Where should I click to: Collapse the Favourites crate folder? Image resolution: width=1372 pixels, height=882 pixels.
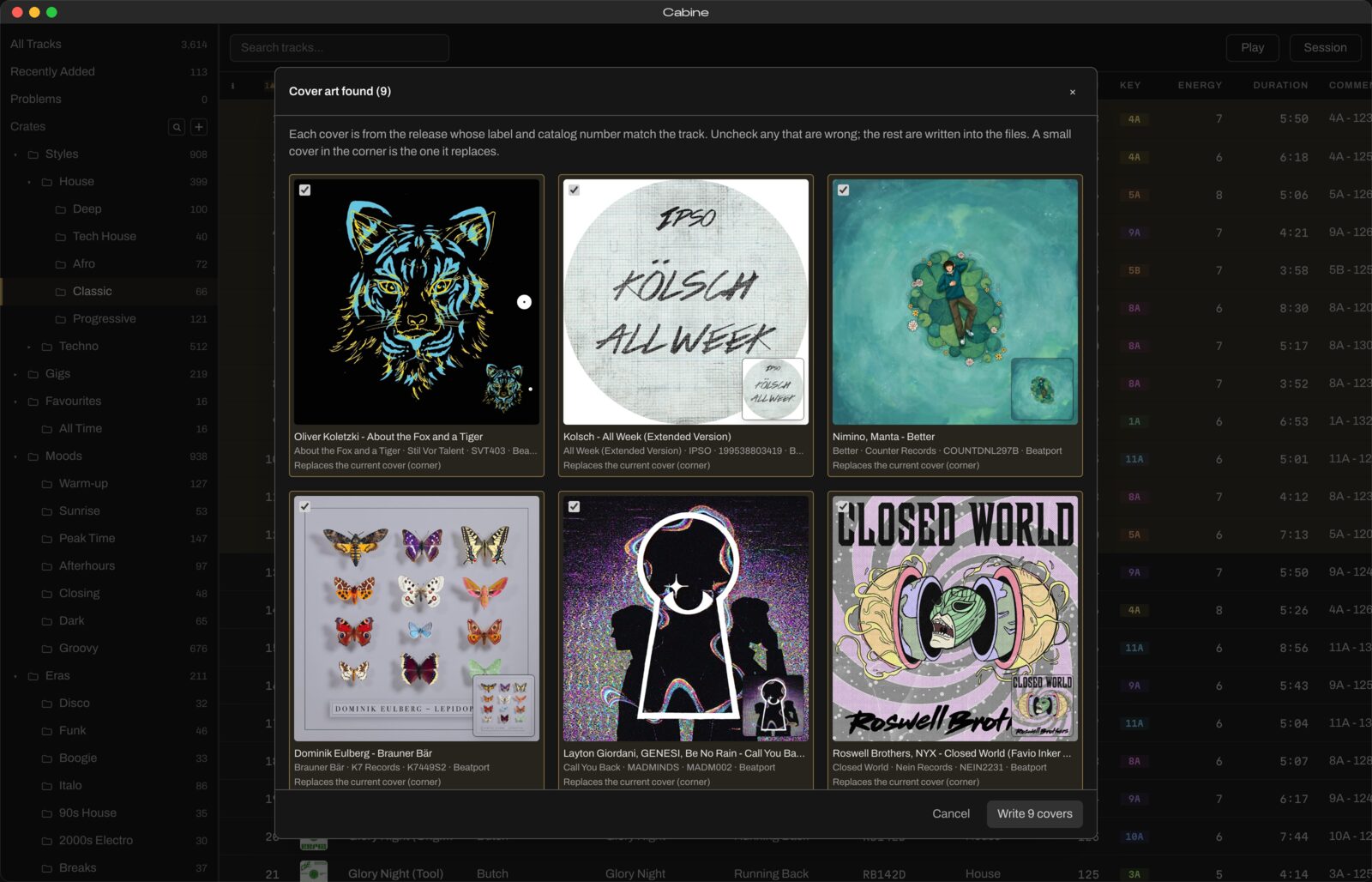[15, 402]
